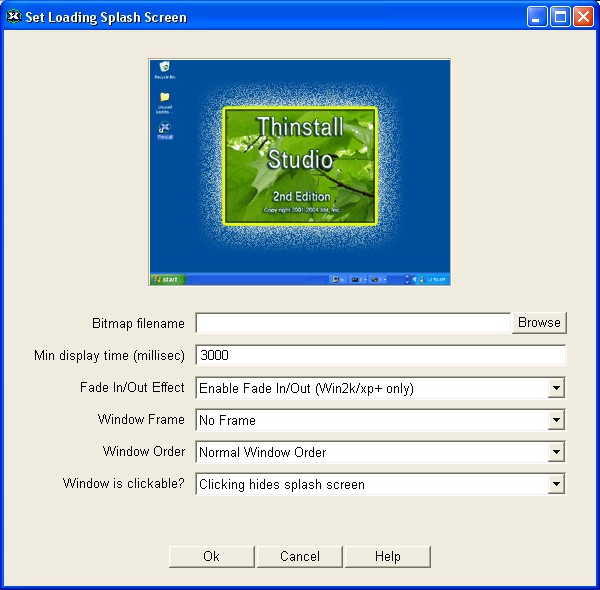This screenshot has width=600, height=590.
Task: Expand the Window Frame dropdown
Action: coord(380,420)
